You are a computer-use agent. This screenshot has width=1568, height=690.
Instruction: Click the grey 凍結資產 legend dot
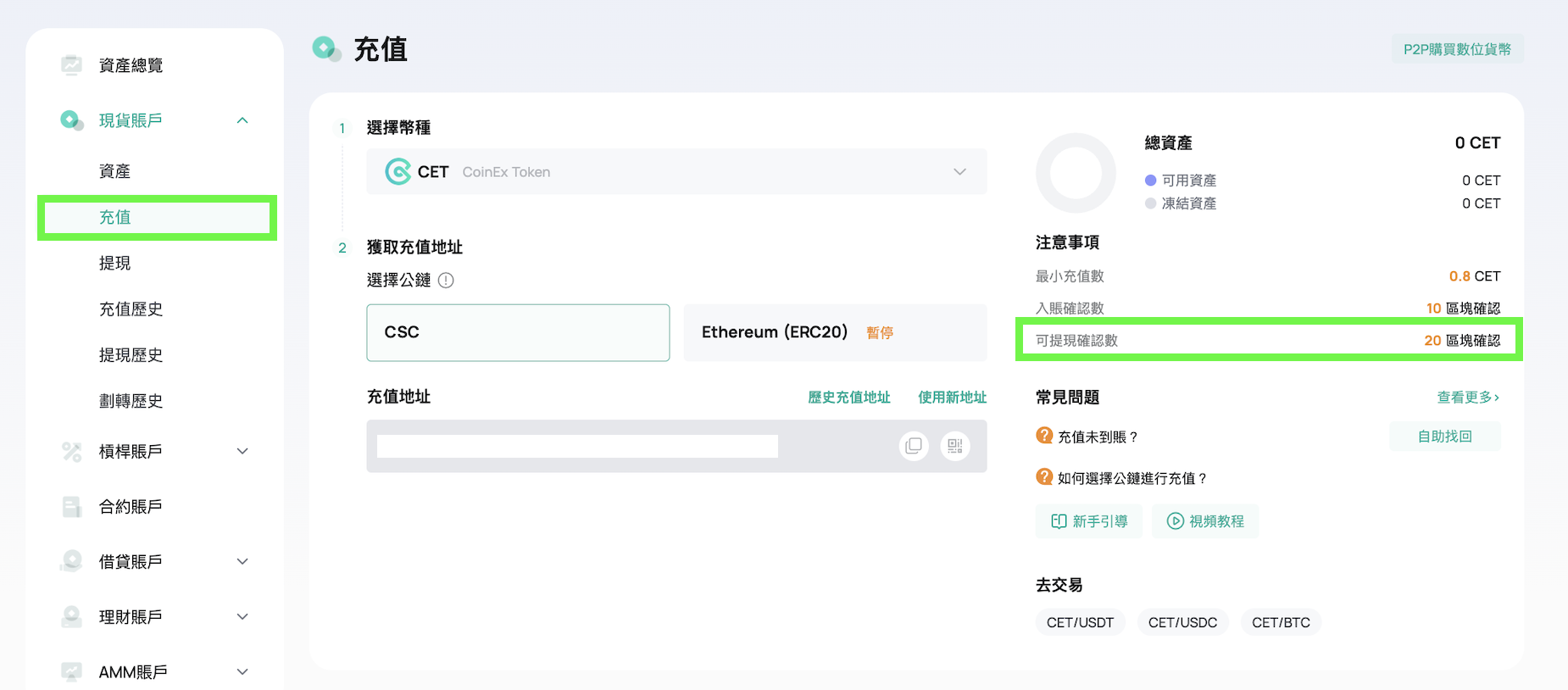[1151, 203]
